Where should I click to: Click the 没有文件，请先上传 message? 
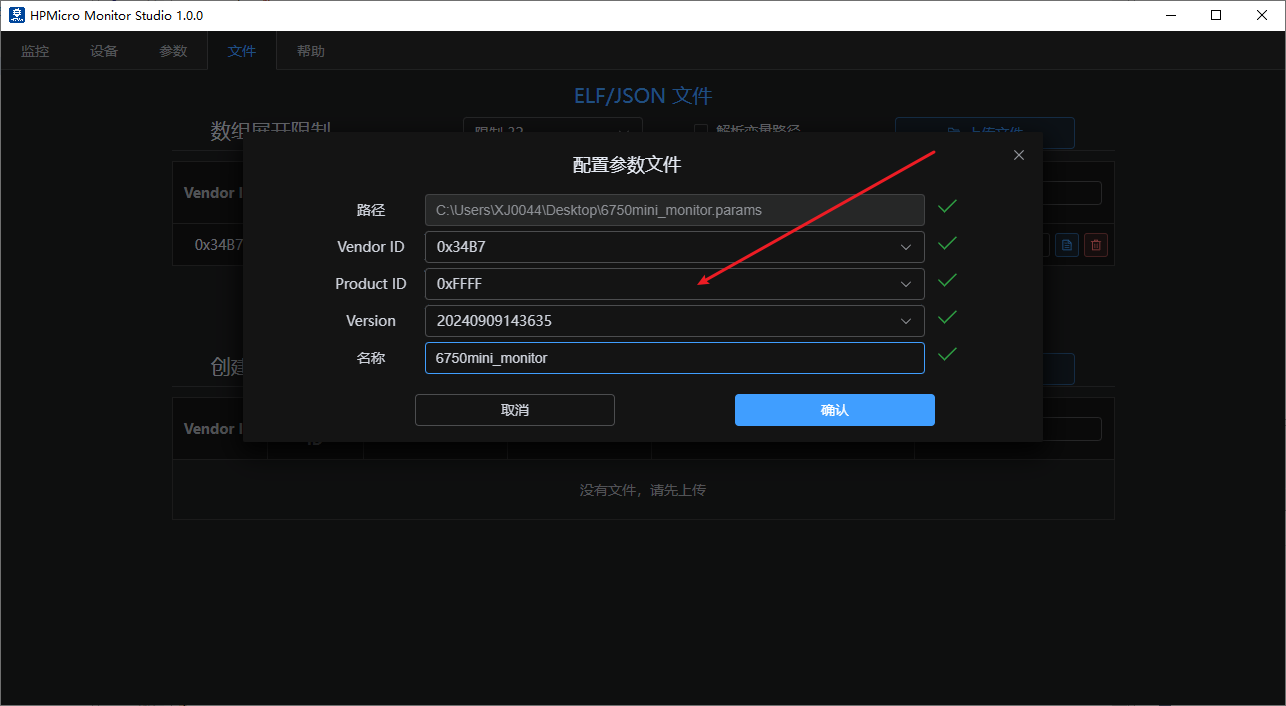pyautogui.click(x=643, y=490)
